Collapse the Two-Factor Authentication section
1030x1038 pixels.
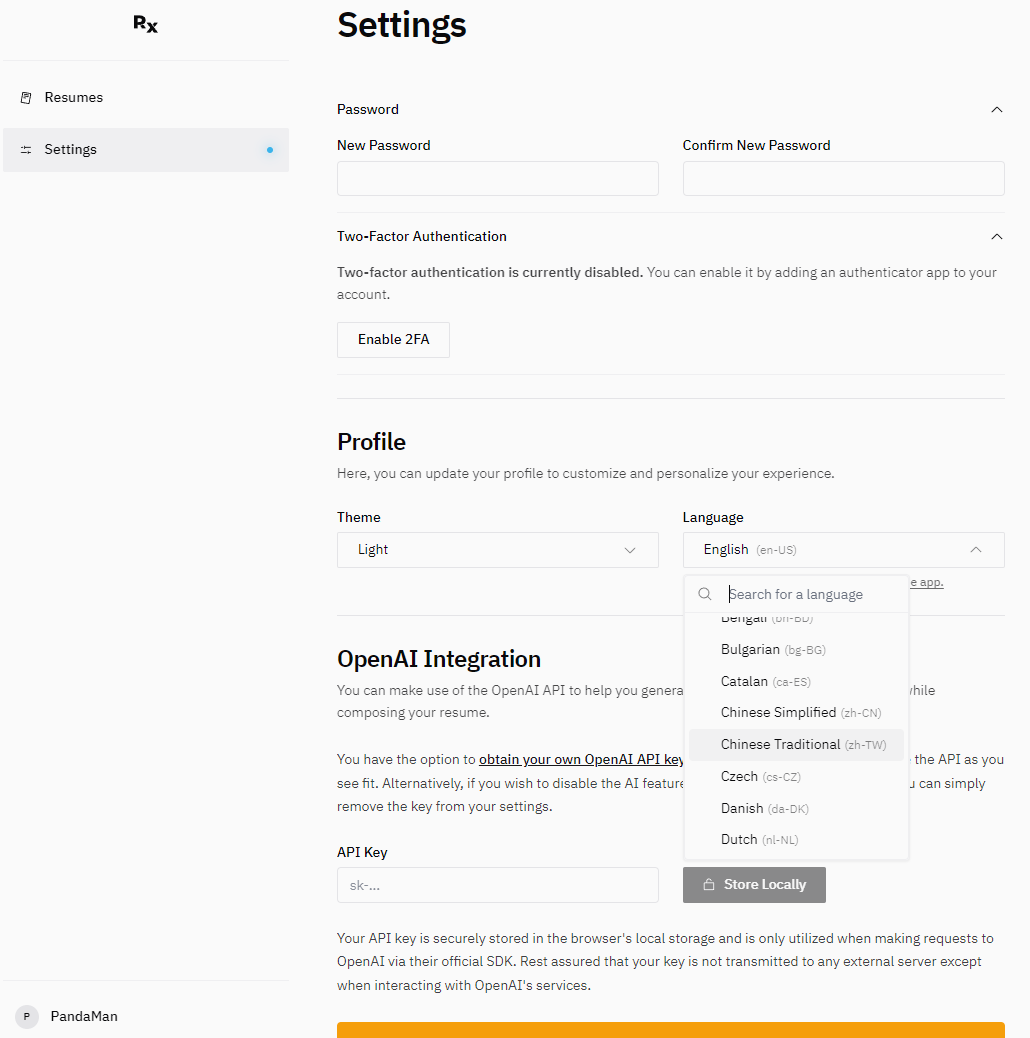click(x=996, y=237)
